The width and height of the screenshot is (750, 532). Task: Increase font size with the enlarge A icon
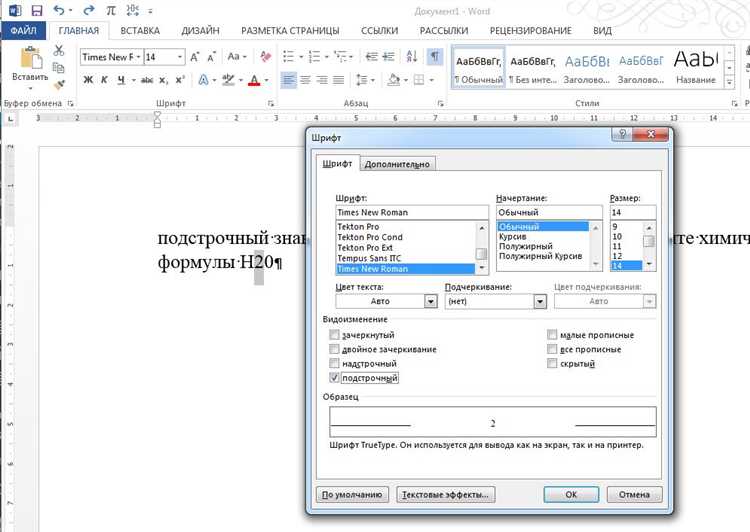pos(195,57)
